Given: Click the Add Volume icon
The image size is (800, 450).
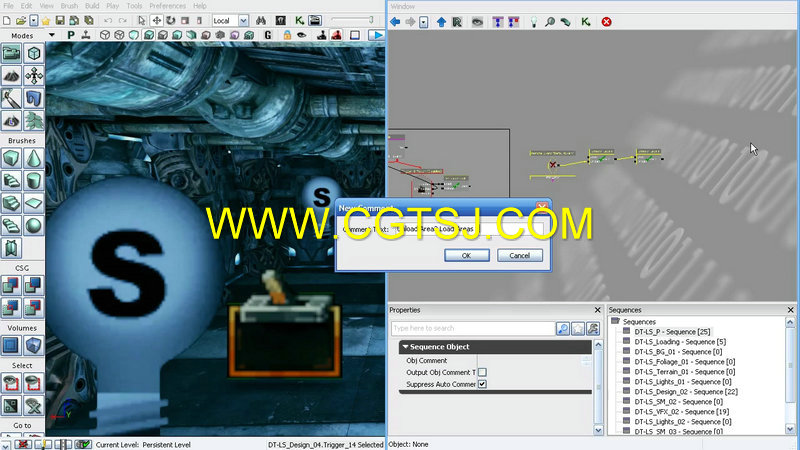Looking at the screenshot, I should click(x=33, y=345).
